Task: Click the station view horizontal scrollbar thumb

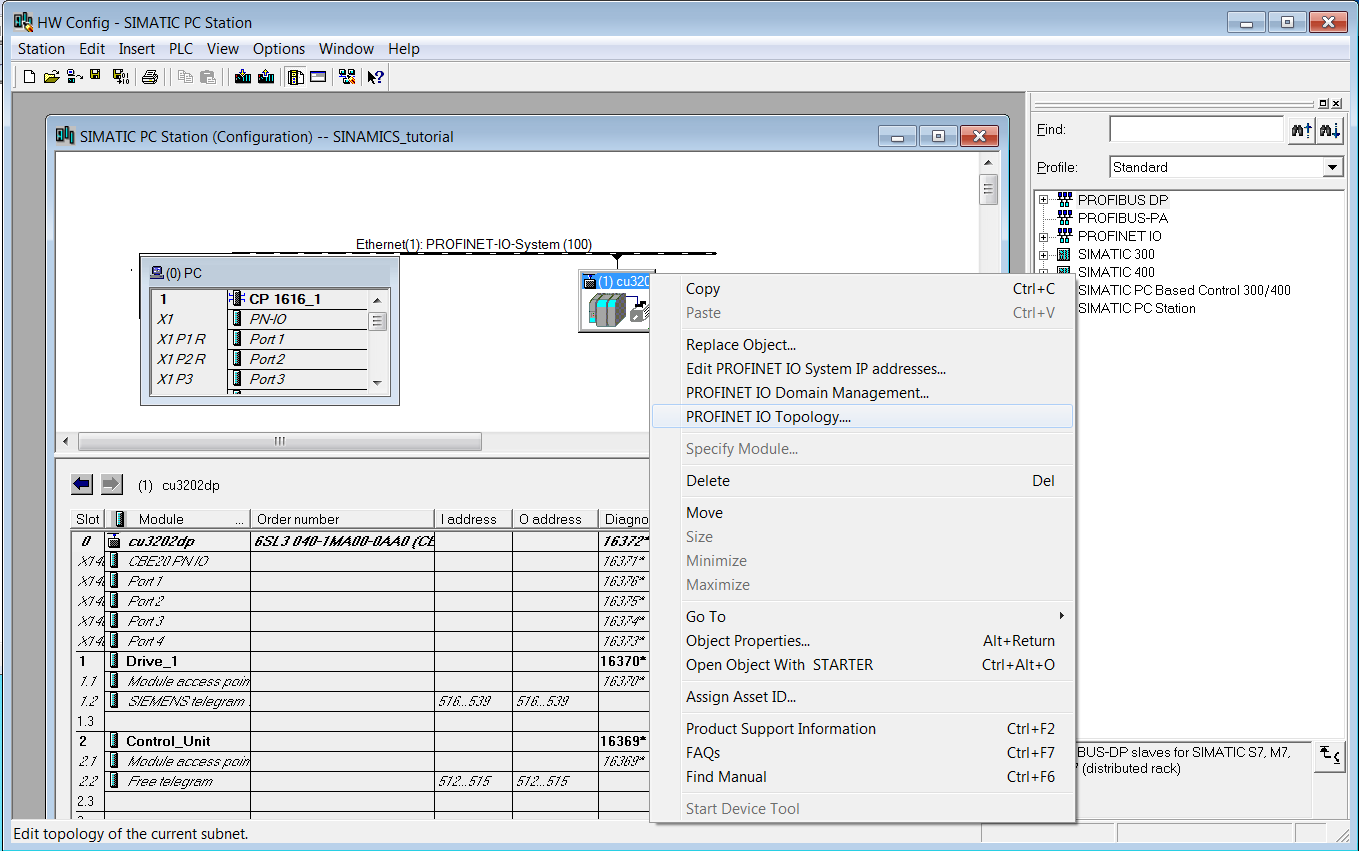Action: coord(280,441)
